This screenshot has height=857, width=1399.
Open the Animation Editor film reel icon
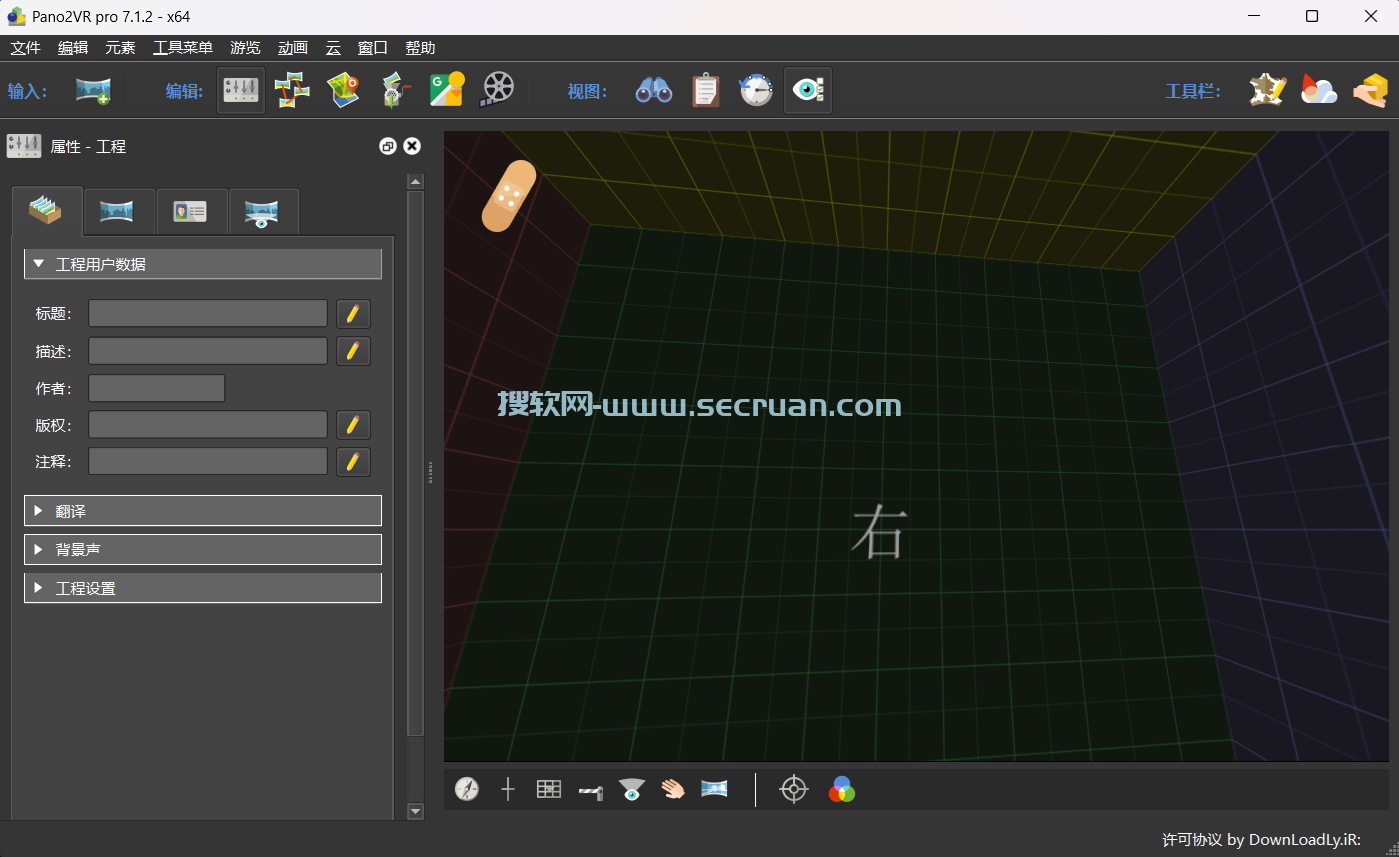coord(497,91)
